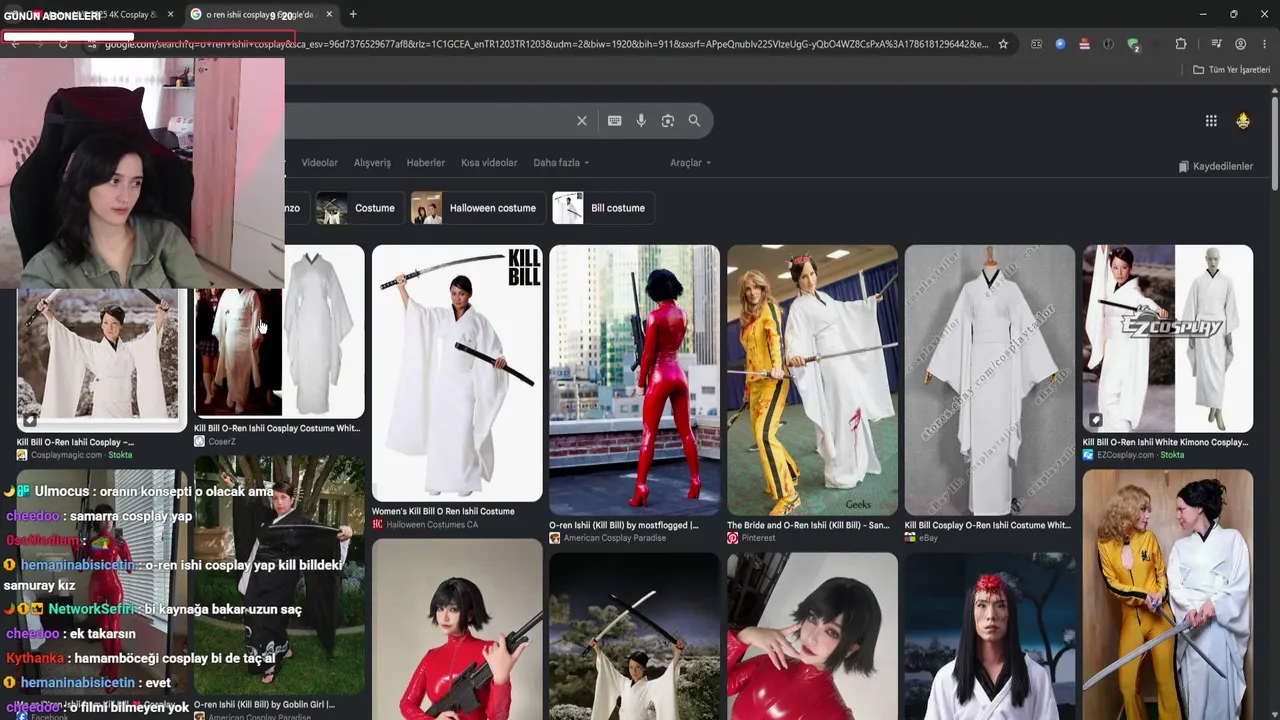Apply the Costume filter chip
1280x720 pixels.
[359, 208]
